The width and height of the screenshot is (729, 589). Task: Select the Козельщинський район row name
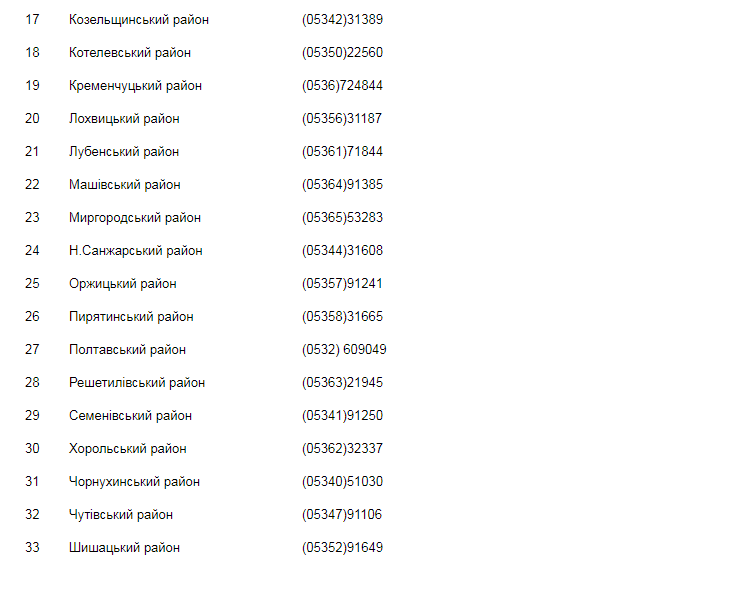tap(139, 20)
